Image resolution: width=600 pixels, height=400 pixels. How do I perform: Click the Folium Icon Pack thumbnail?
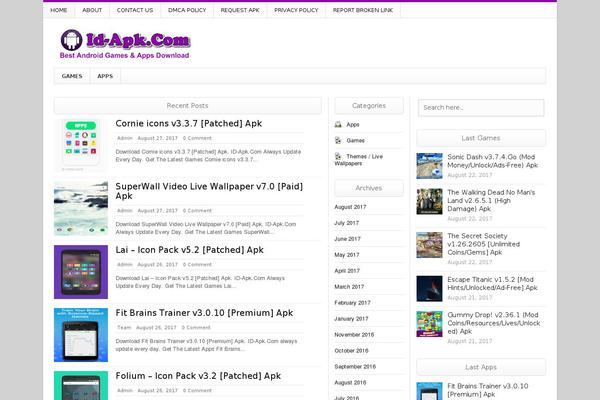pyautogui.click(x=81, y=385)
